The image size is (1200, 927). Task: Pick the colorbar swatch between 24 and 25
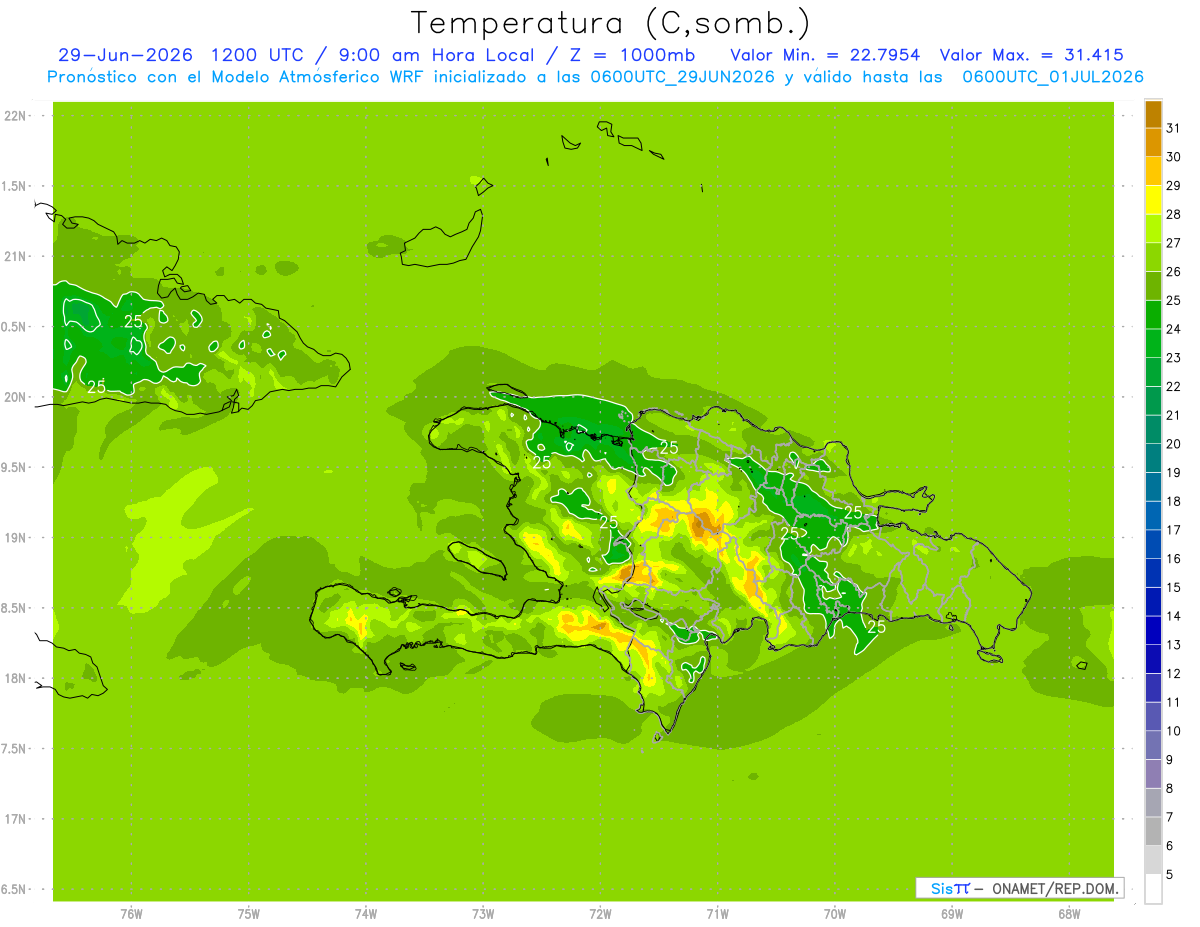pyautogui.click(x=1153, y=315)
